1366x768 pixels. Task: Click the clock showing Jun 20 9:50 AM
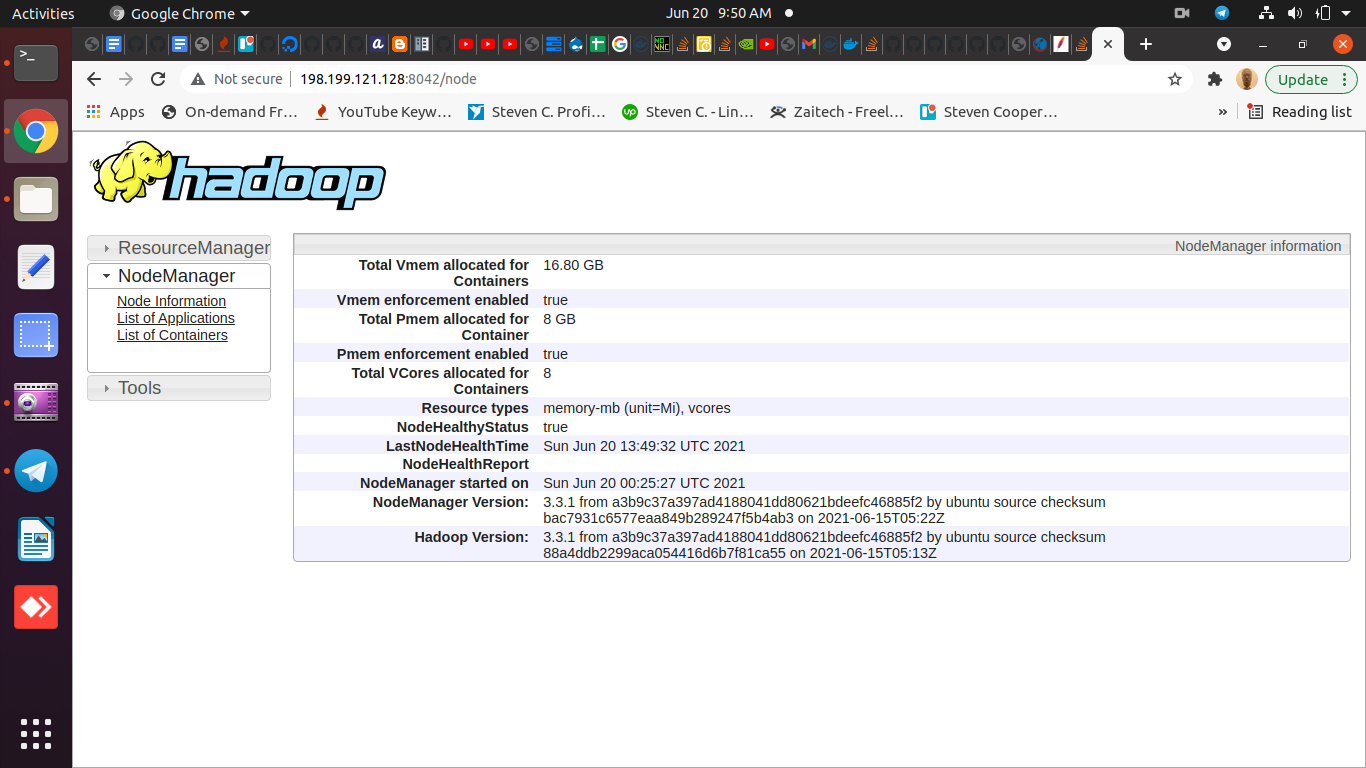coord(719,13)
